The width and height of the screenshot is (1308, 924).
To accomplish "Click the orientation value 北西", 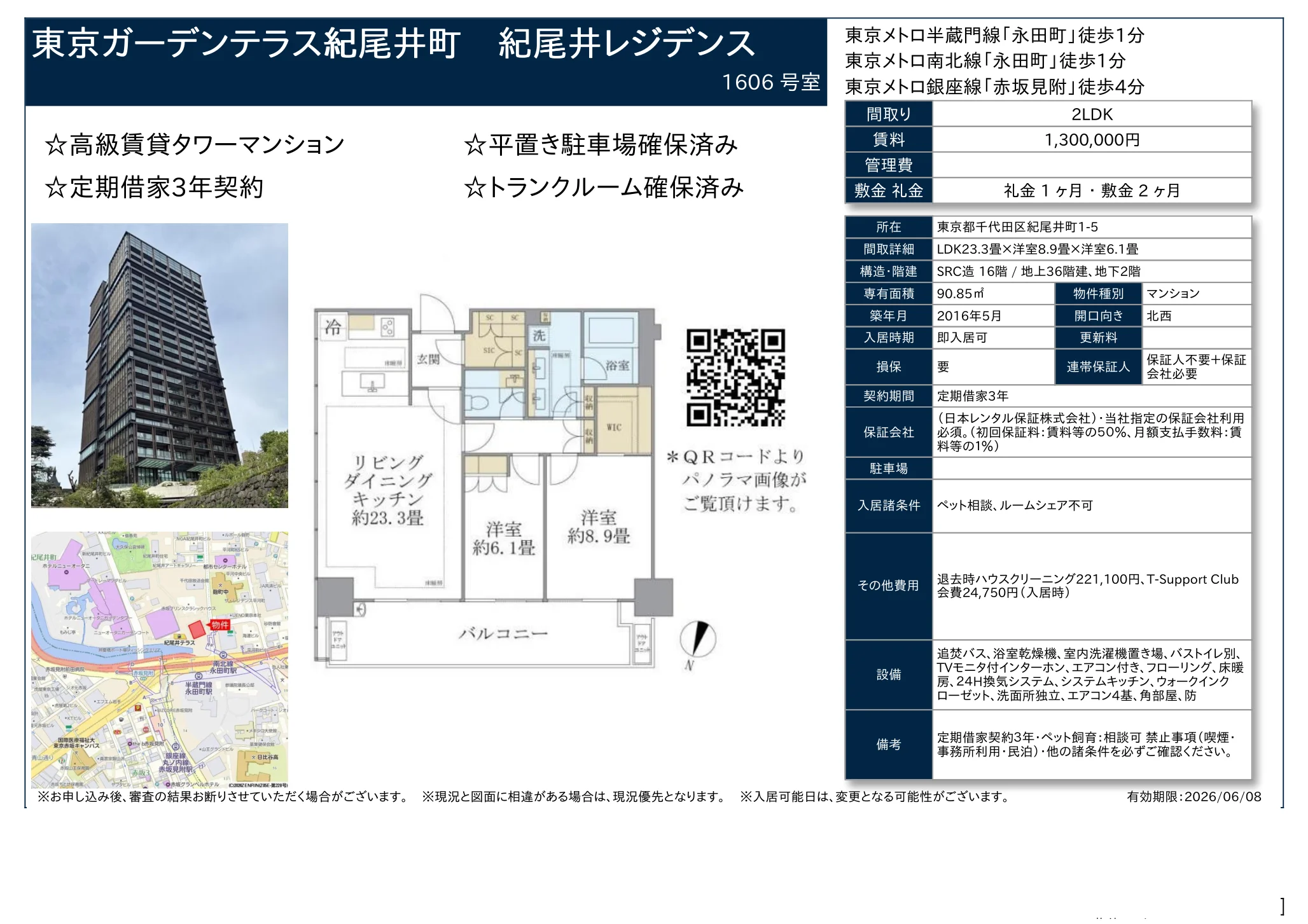I will click(x=1158, y=316).
